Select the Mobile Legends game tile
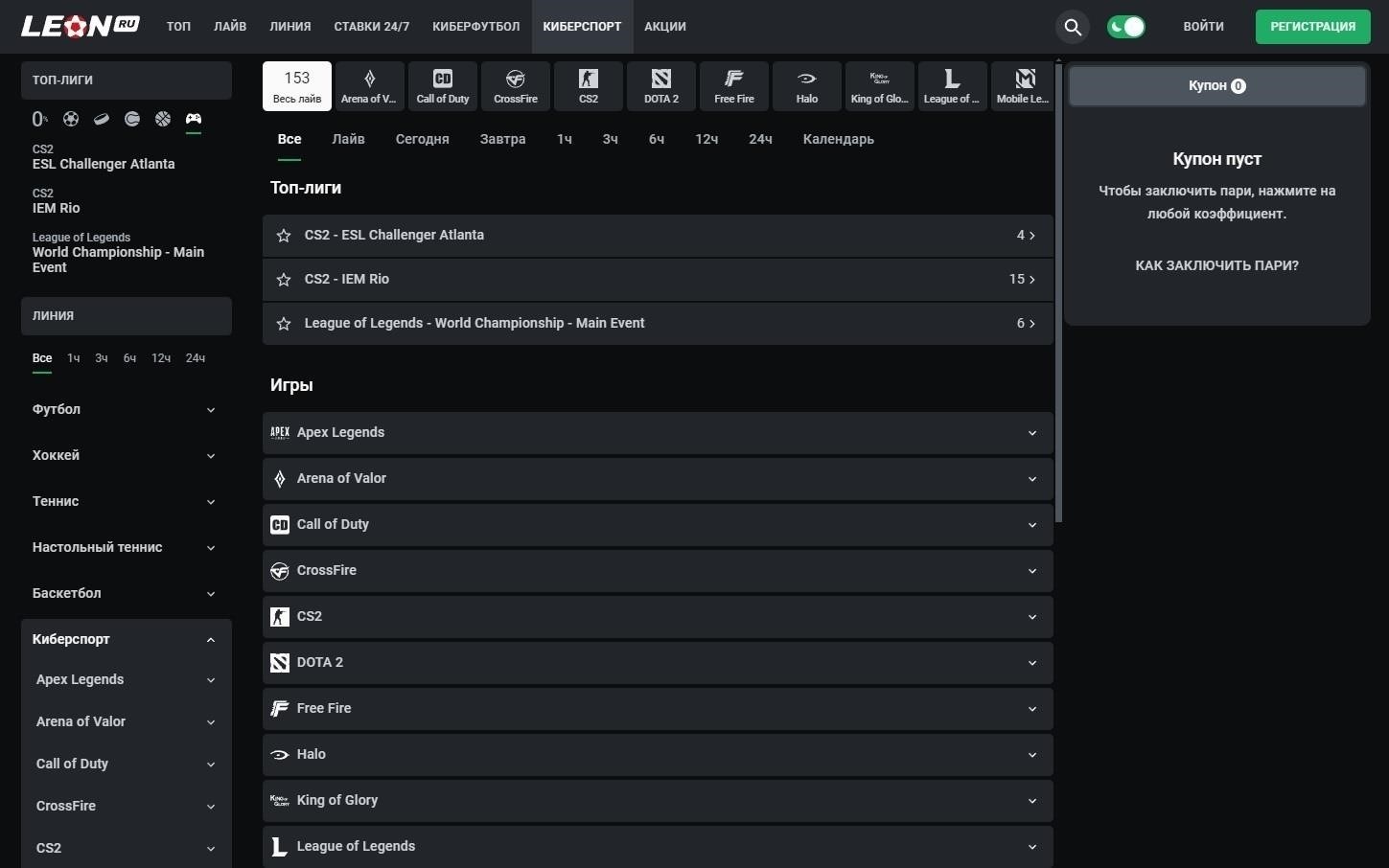1389x868 pixels. (x=1022, y=86)
